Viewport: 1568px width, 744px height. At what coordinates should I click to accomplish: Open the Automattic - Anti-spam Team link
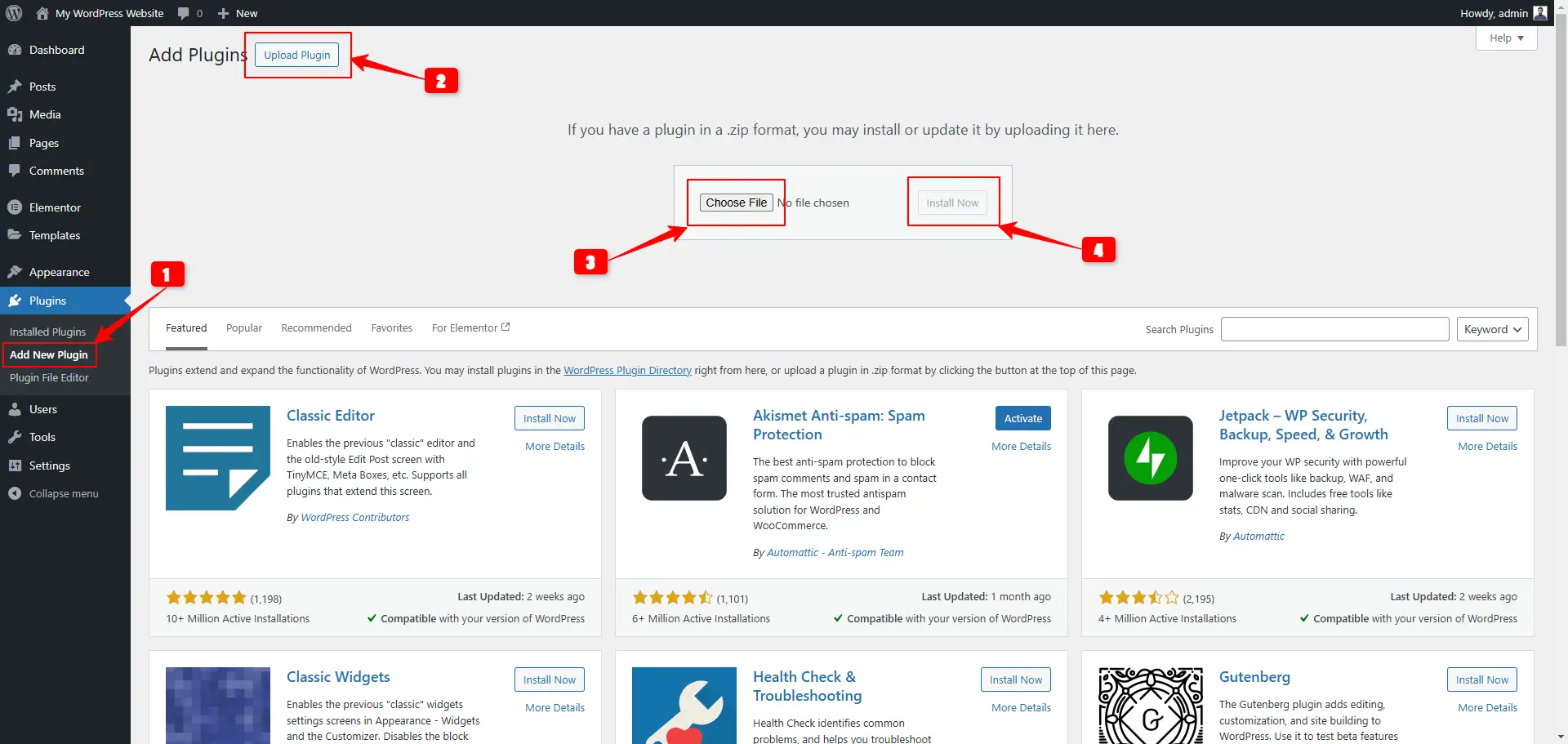[x=835, y=552]
